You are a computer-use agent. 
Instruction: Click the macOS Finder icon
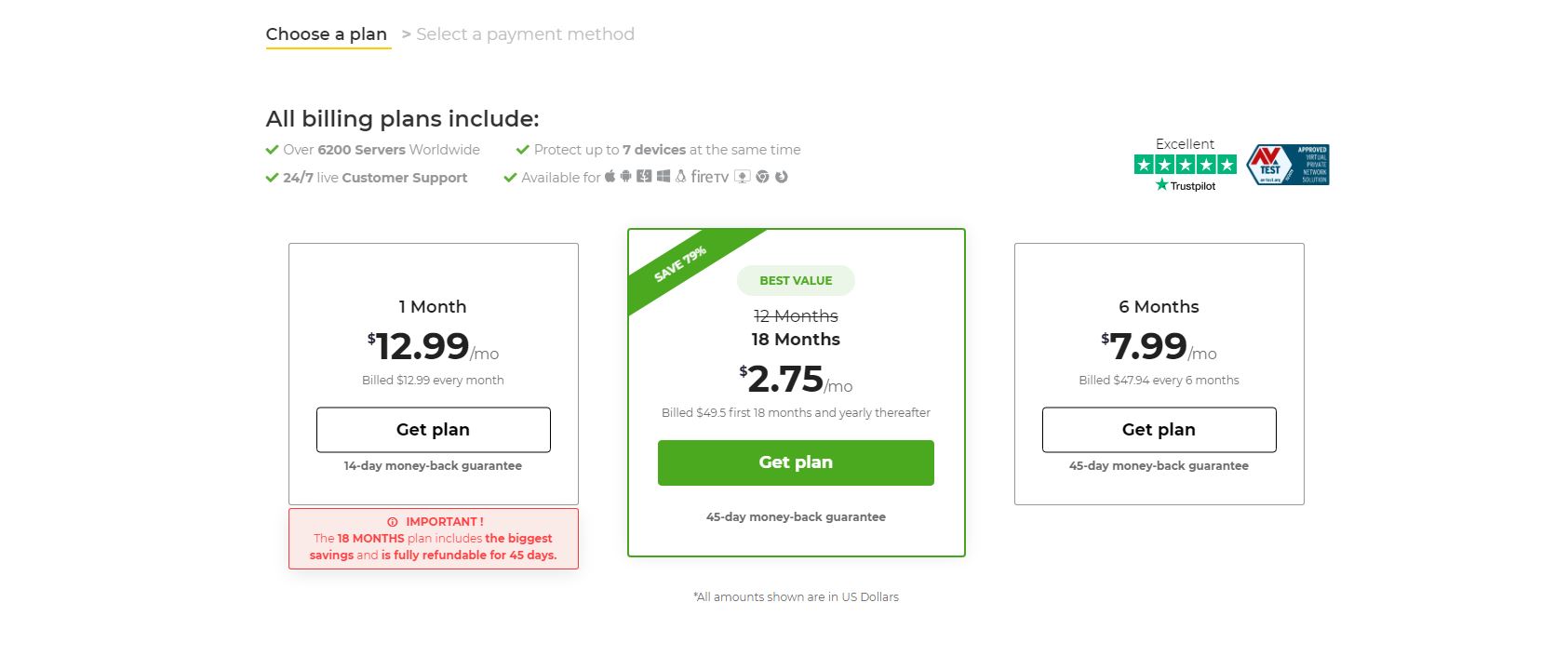(x=644, y=176)
